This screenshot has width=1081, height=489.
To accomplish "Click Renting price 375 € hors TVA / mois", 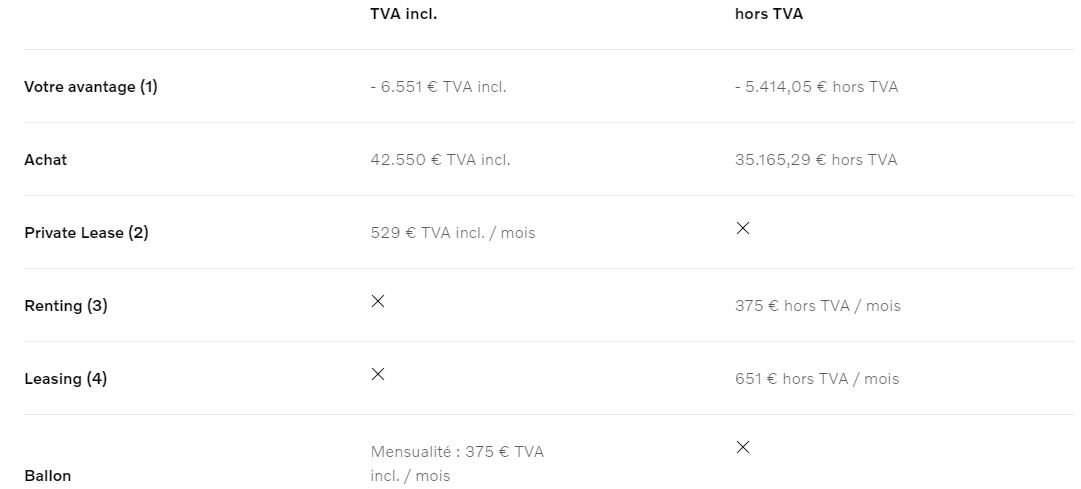I will pos(817,306).
